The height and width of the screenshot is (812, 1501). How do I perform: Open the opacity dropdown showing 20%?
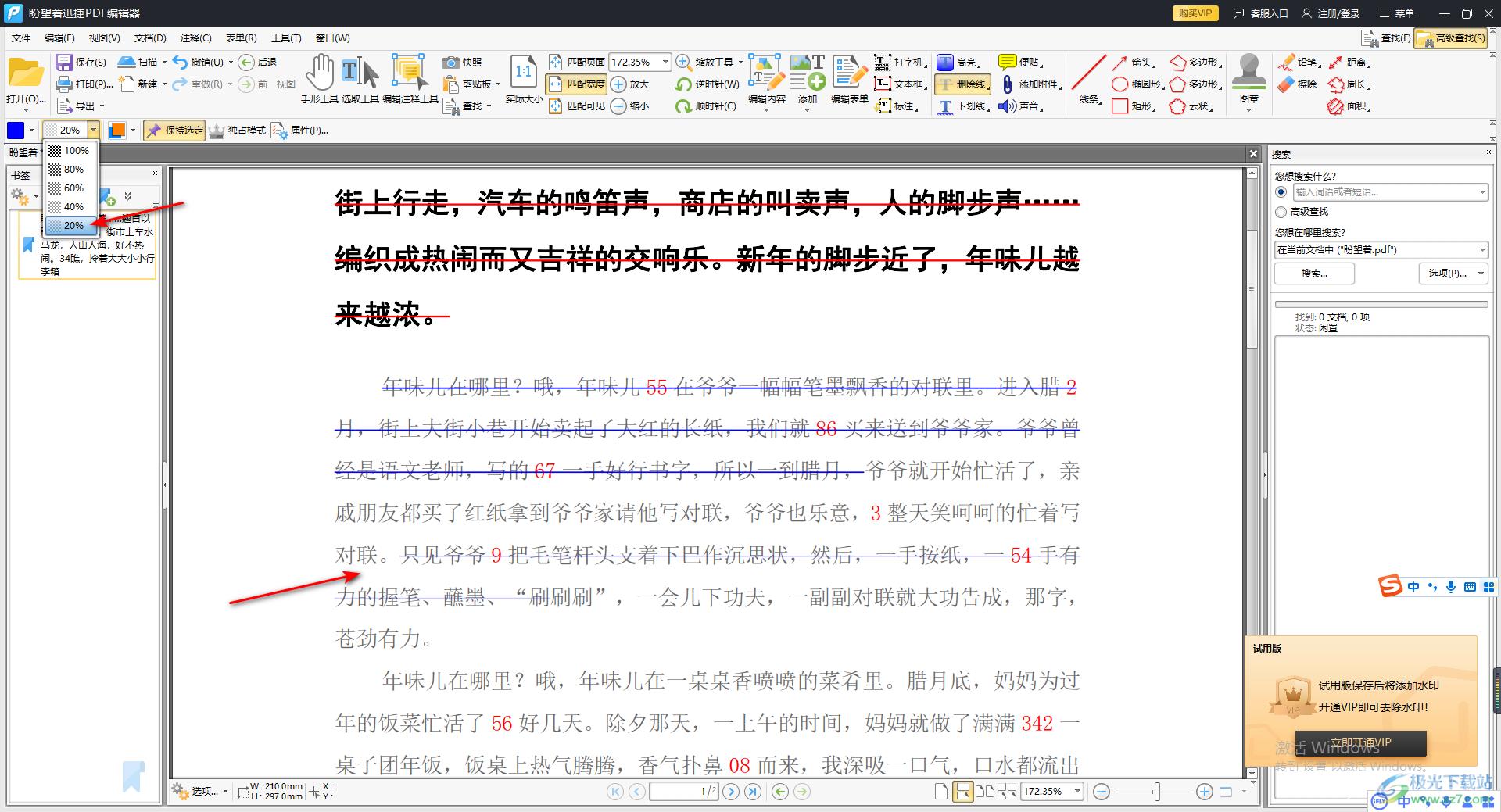pos(93,130)
